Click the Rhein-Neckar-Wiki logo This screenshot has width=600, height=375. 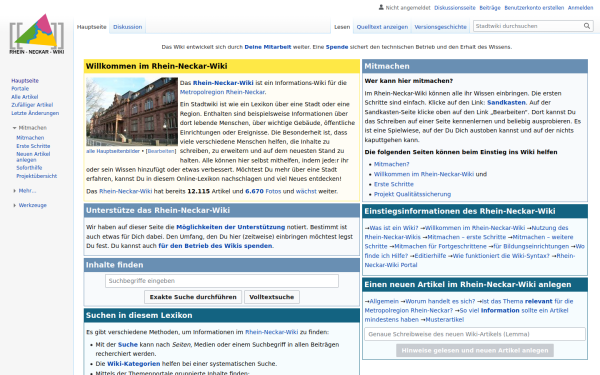(x=37, y=34)
